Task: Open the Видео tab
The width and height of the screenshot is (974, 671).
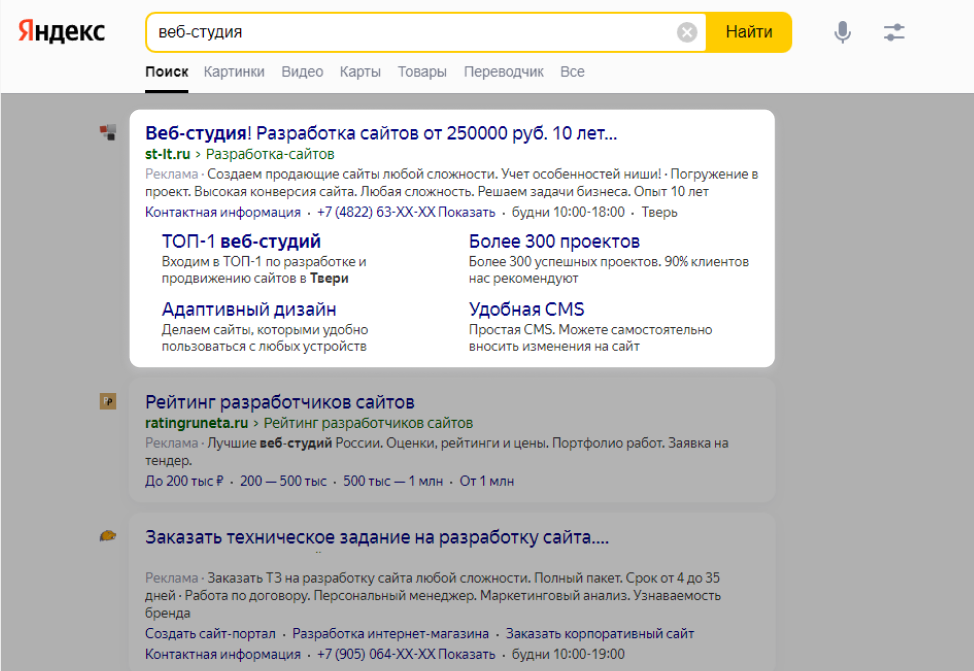Action: [302, 72]
